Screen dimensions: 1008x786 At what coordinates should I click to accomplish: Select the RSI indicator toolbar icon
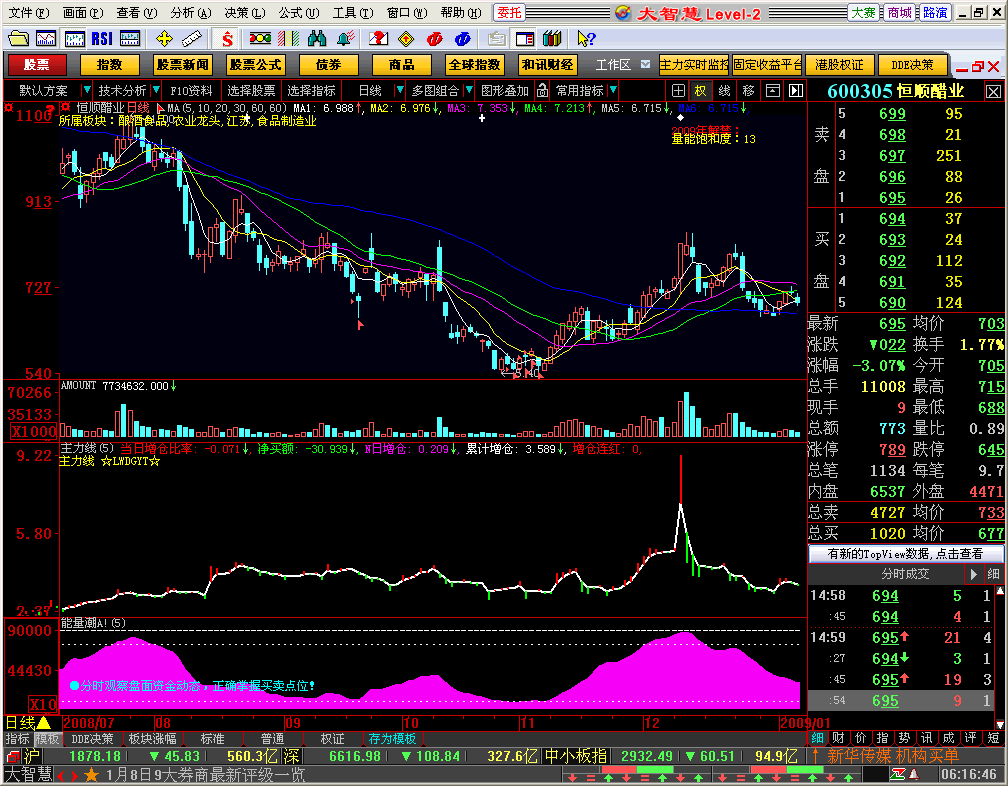pos(102,39)
